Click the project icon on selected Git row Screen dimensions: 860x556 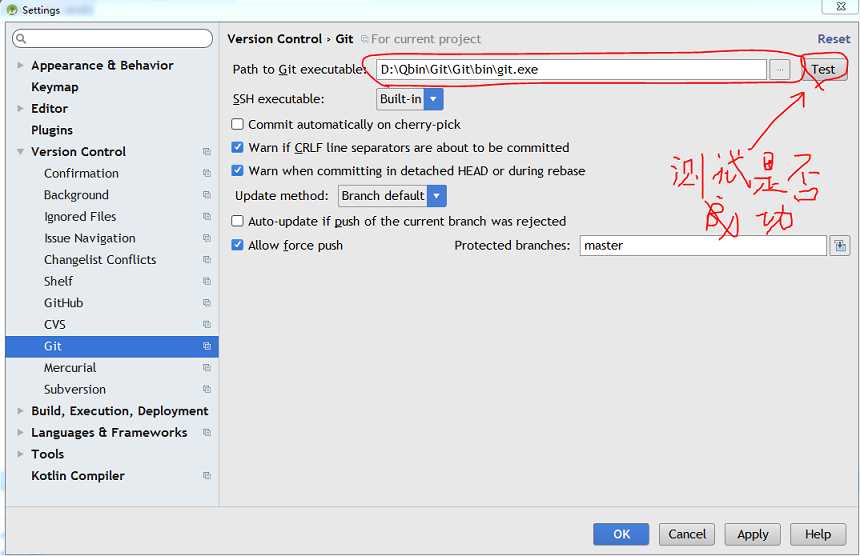click(207, 346)
